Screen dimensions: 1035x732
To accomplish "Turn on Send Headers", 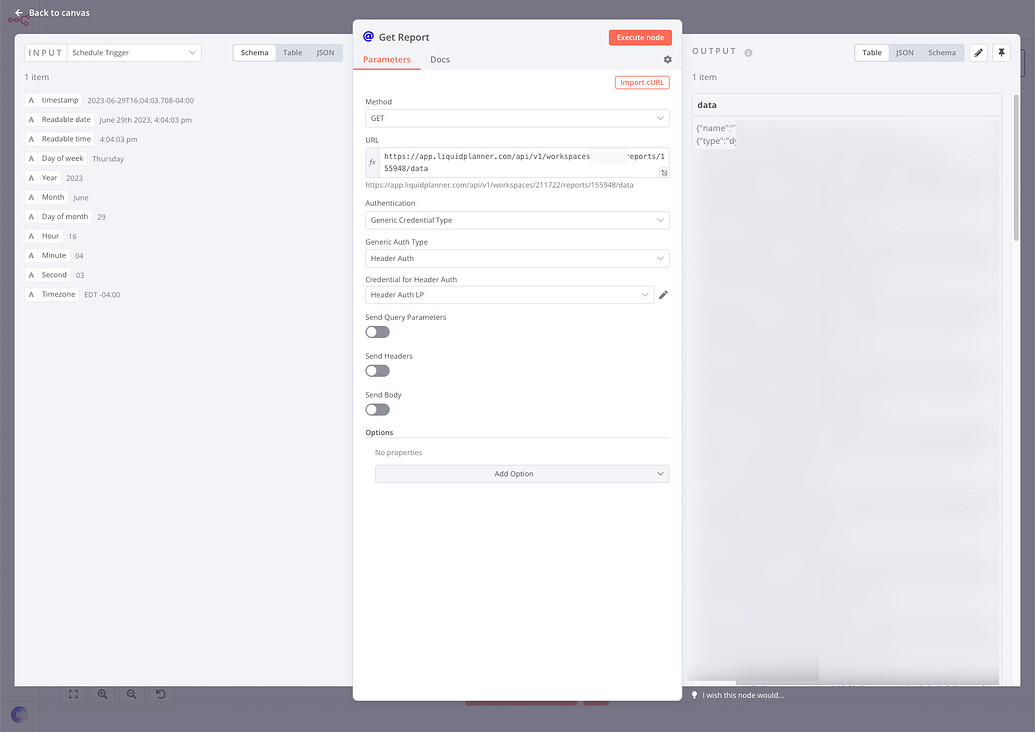I will (378, 371).
